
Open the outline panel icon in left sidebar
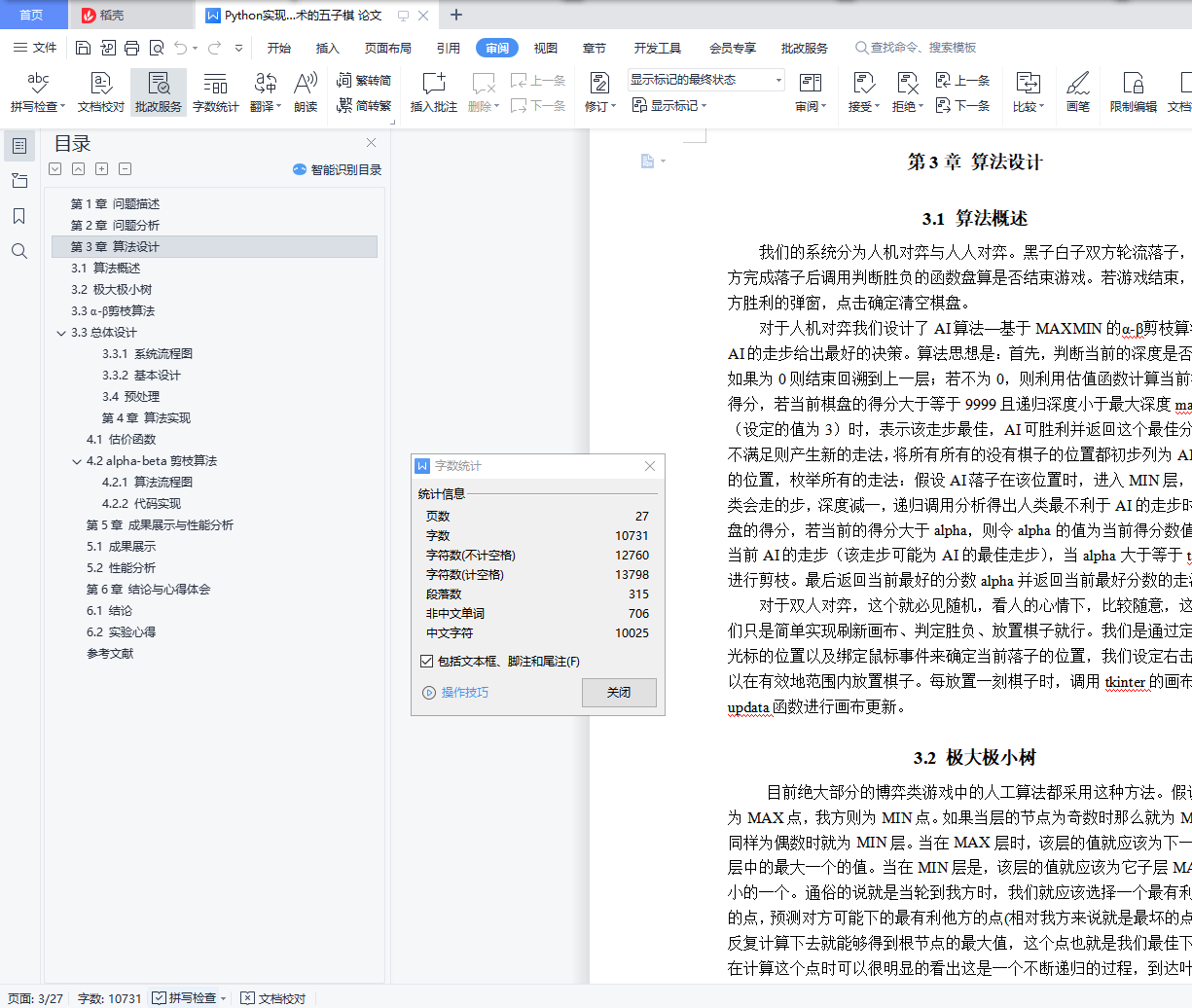pyautogui.click(x=18, y=146)
